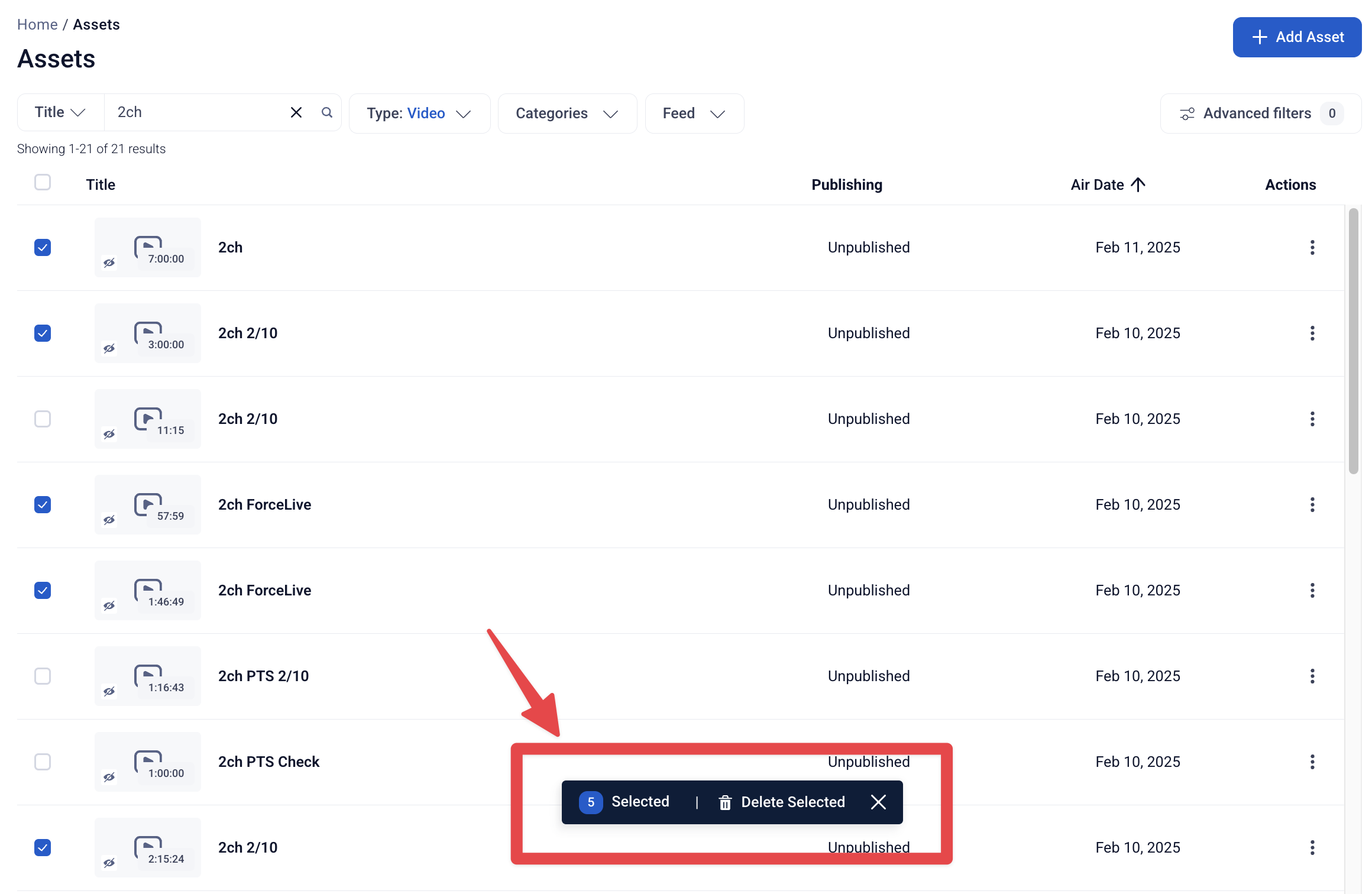The height and width of the screenshot is (894, 1372).
Task: Open actions menu for 2ch ForceLive 57:59 row
Action: coord(1312,505)
